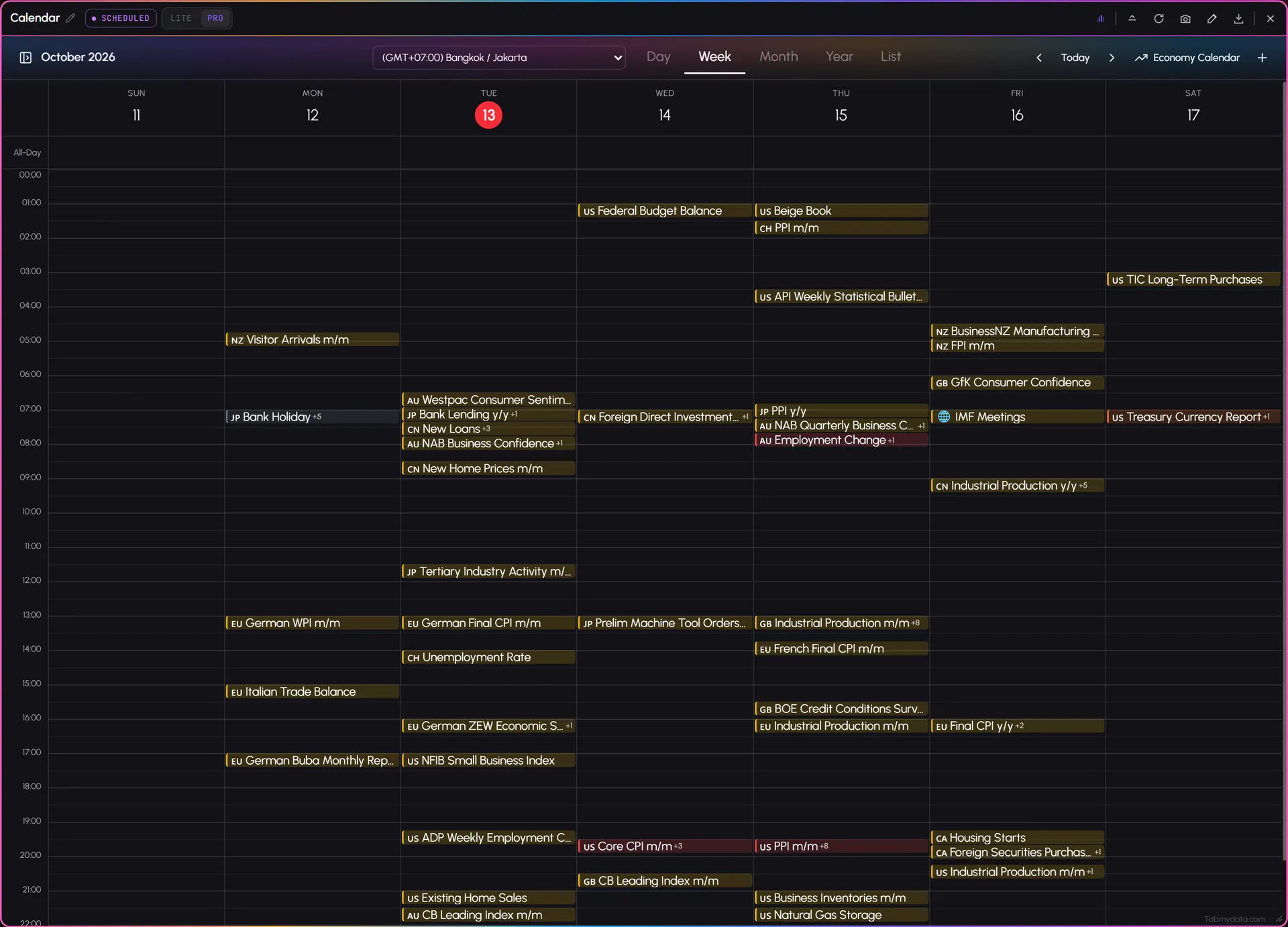Image resolution: width=1288 pixels, height=927 pixels.
Task: Click the Today button
Action: [x=1075, y=58]
